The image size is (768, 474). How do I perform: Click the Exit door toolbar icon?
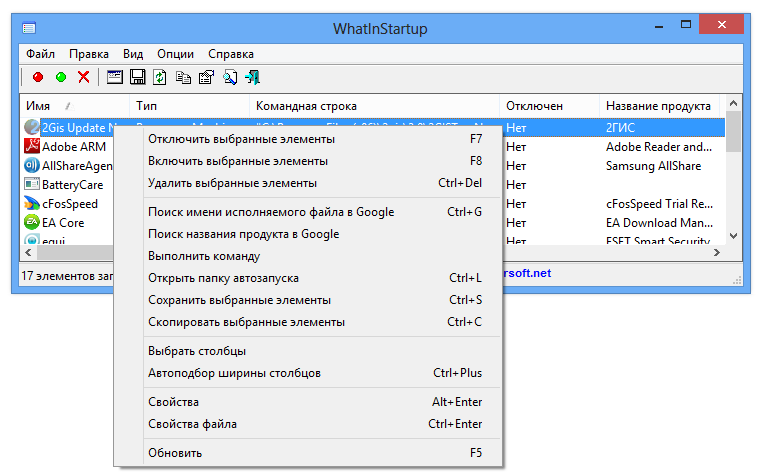click(253, 77)
